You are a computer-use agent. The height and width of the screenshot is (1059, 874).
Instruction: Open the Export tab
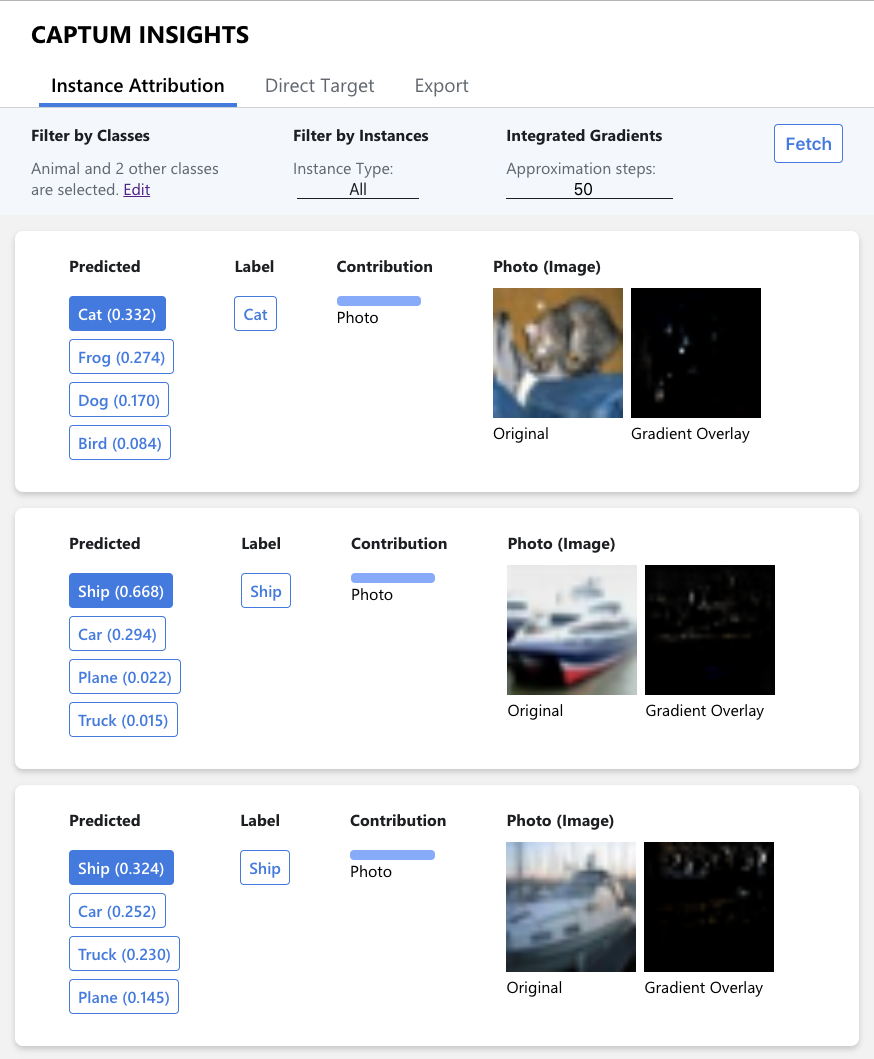[x=441, y=86]
